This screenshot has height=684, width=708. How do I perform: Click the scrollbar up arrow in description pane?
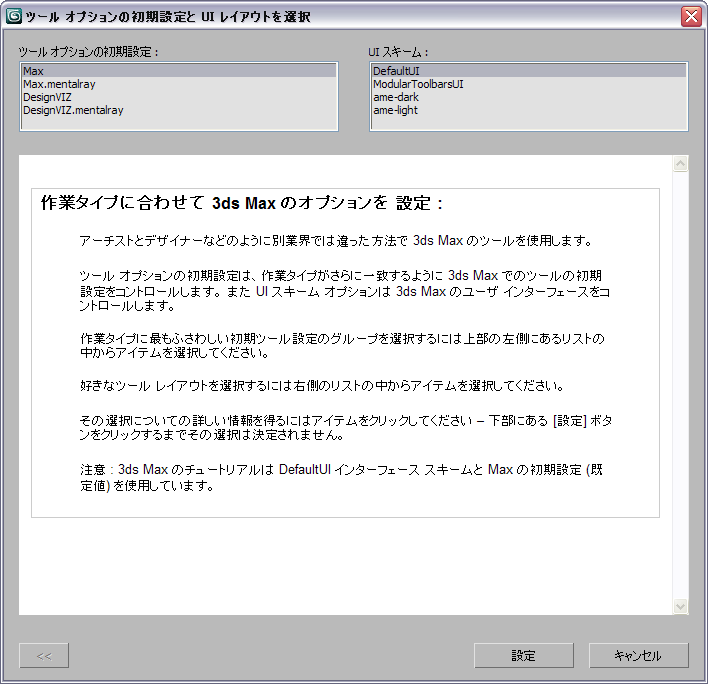click(680, 163)
